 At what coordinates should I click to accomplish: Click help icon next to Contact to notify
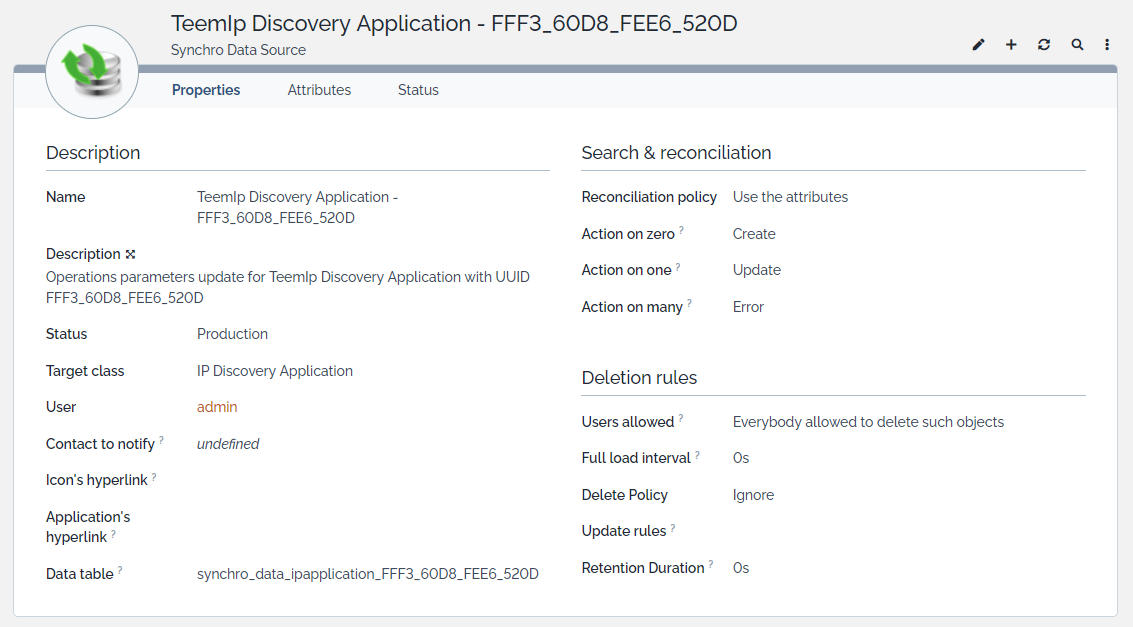(x=161, y=440)
